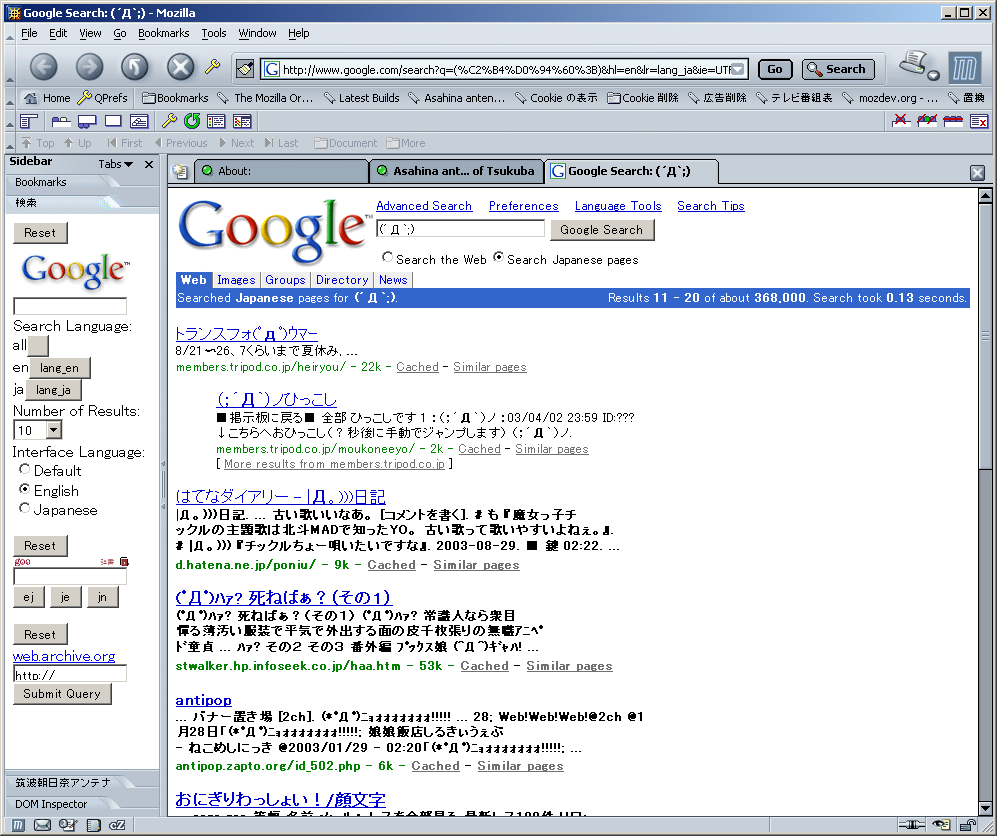Close the Sidebar with its X button
The height and width of the screenshot is (836, 997).
point(149,165)
